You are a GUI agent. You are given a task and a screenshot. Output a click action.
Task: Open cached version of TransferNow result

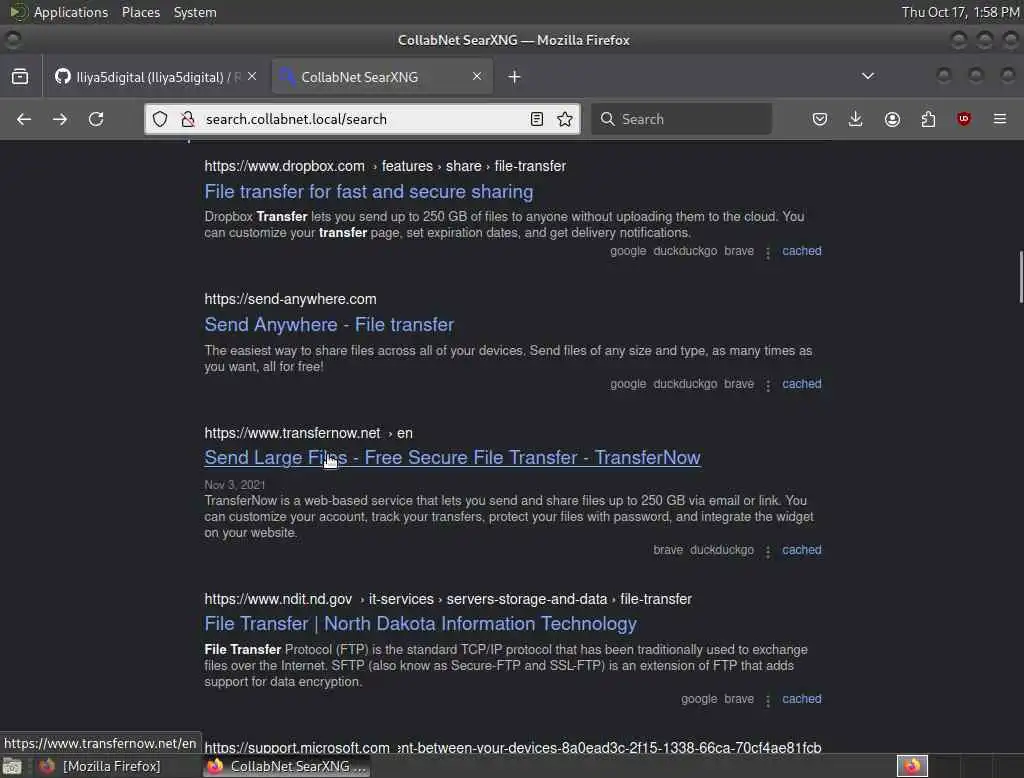802,550
